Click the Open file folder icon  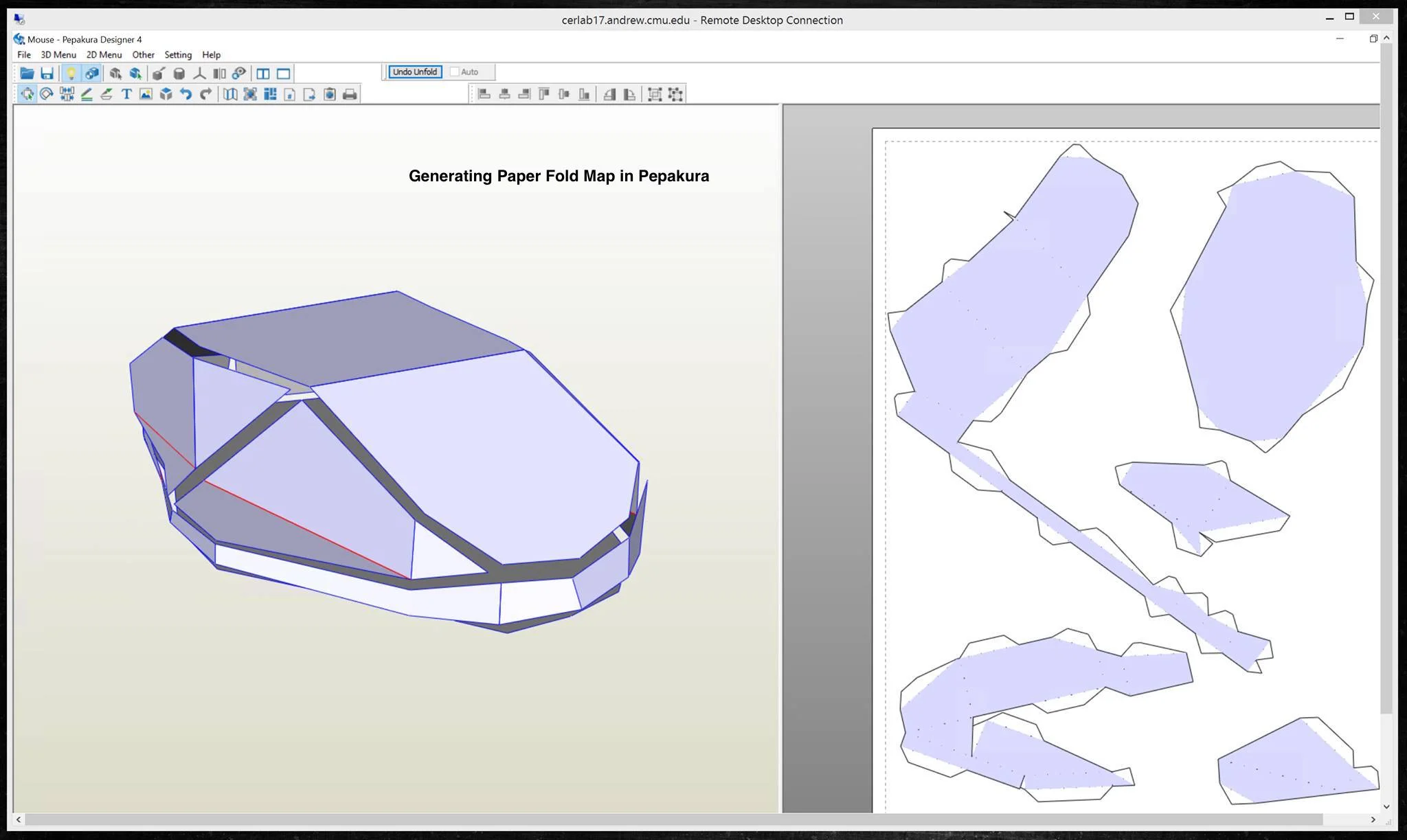click(27, 73)
